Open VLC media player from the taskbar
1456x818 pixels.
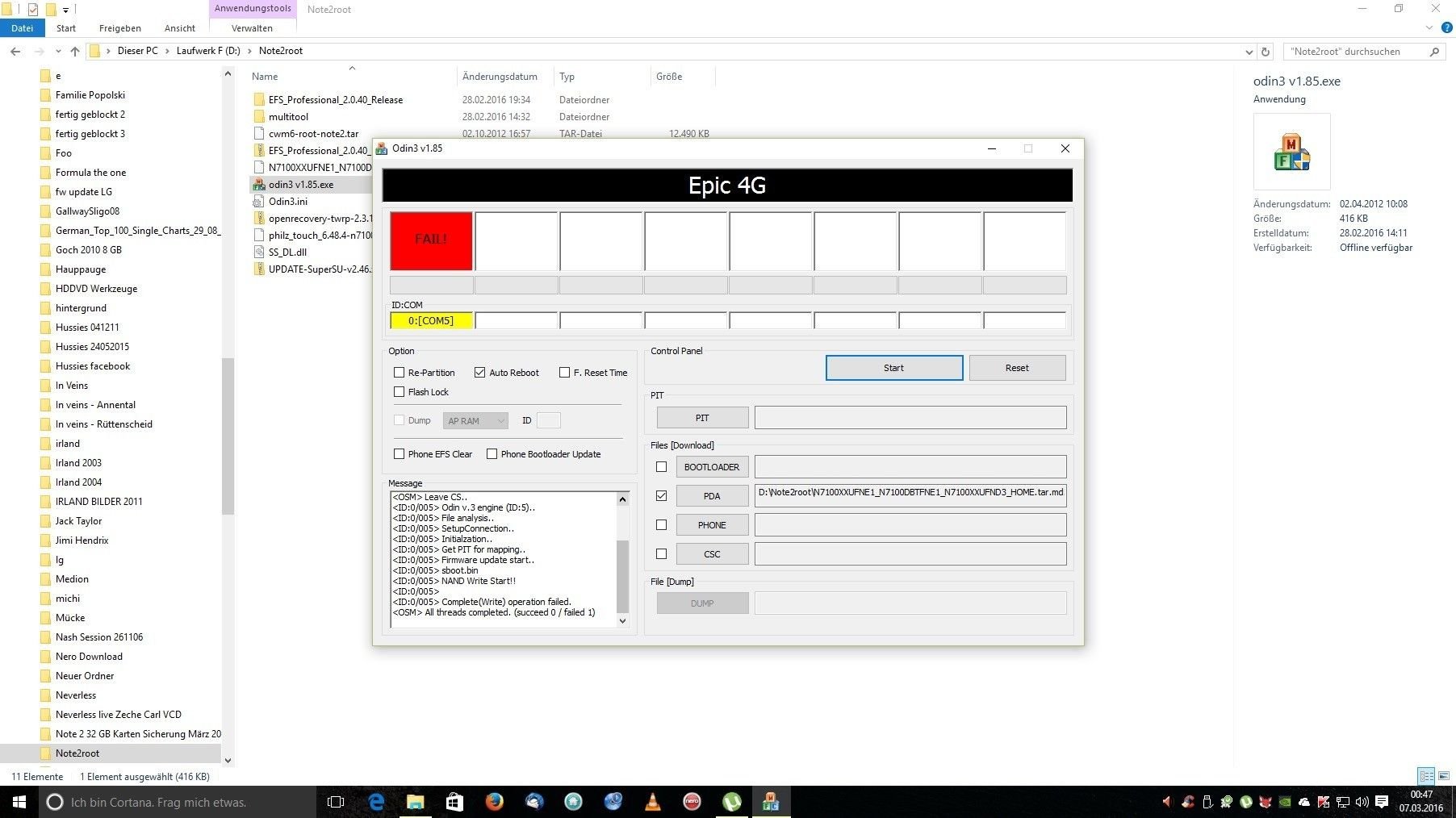point(652,802)
